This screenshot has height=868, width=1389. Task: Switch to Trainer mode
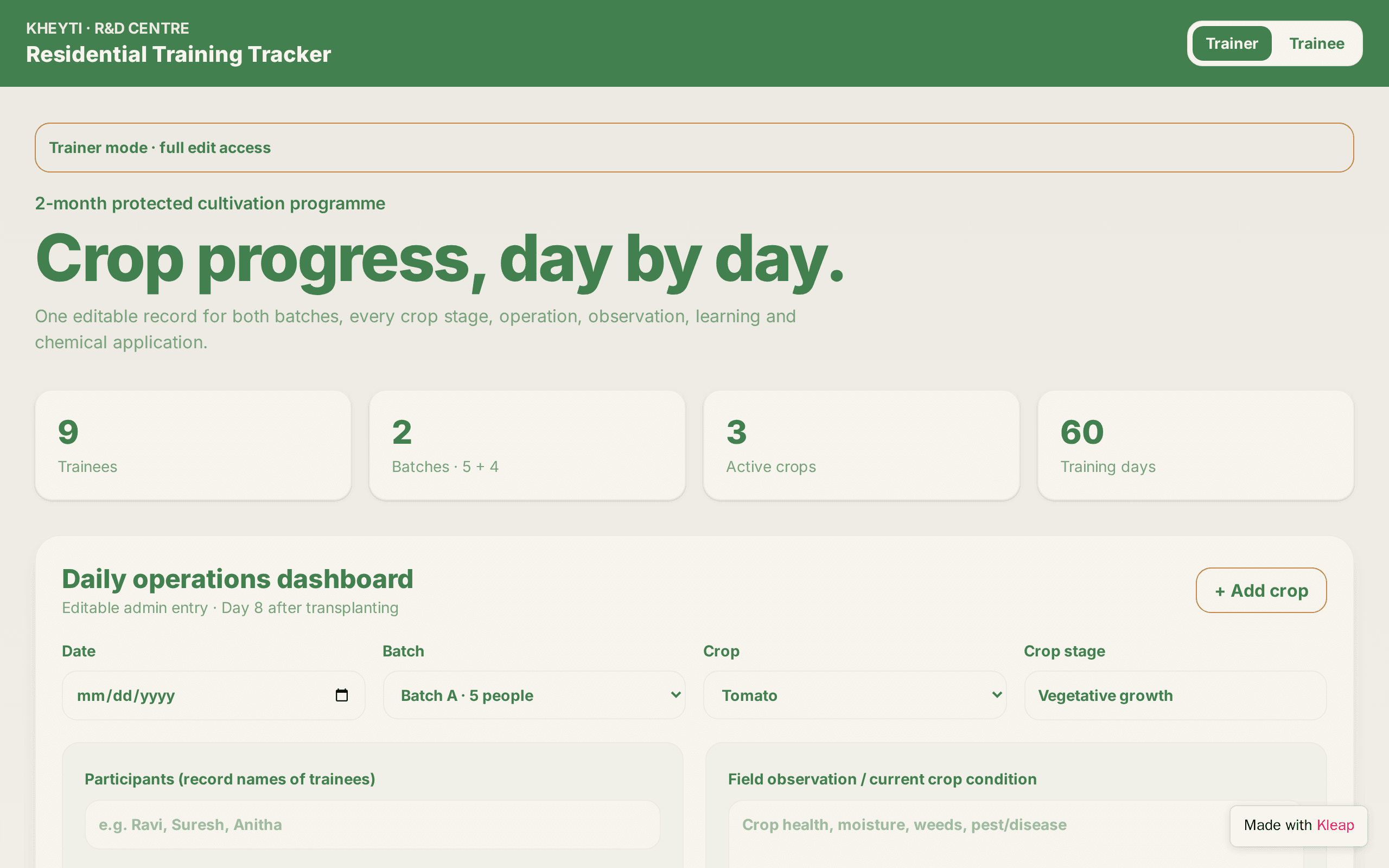pos(1231,43)
